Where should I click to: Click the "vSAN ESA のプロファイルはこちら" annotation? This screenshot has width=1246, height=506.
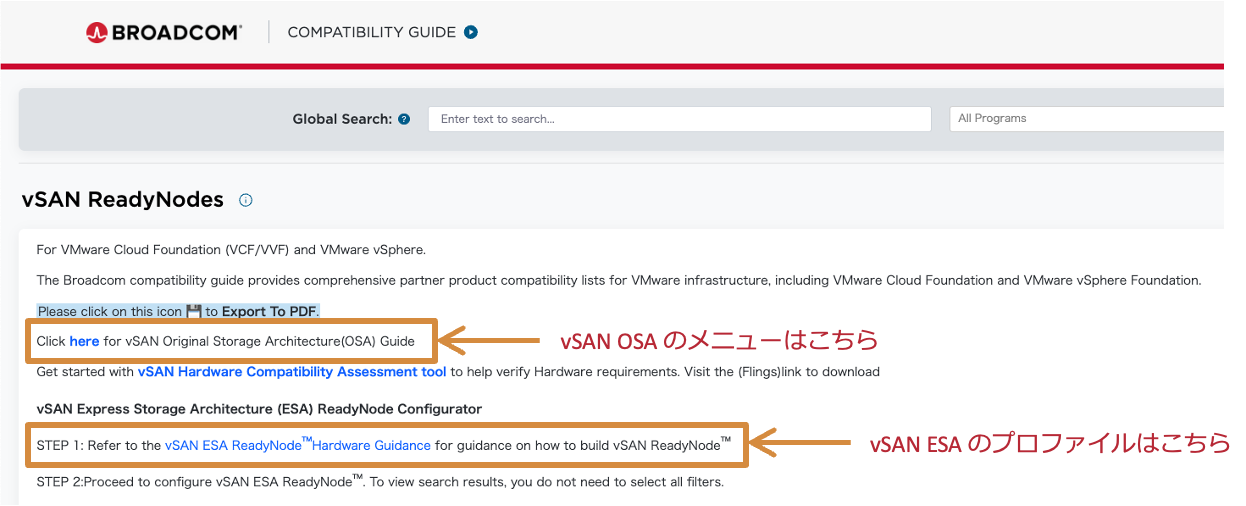[x=1049, y=444]
